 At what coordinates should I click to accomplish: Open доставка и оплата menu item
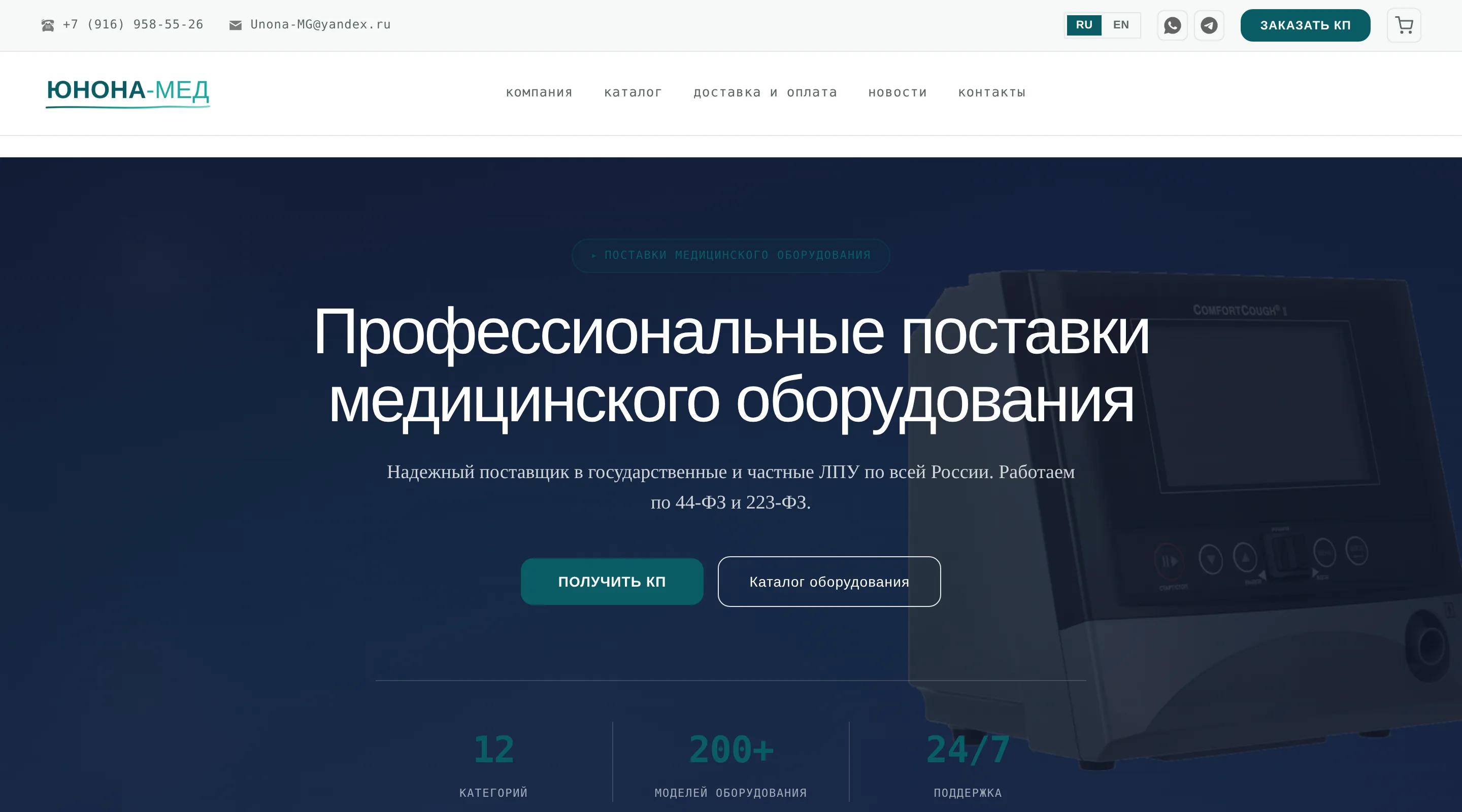766,92
